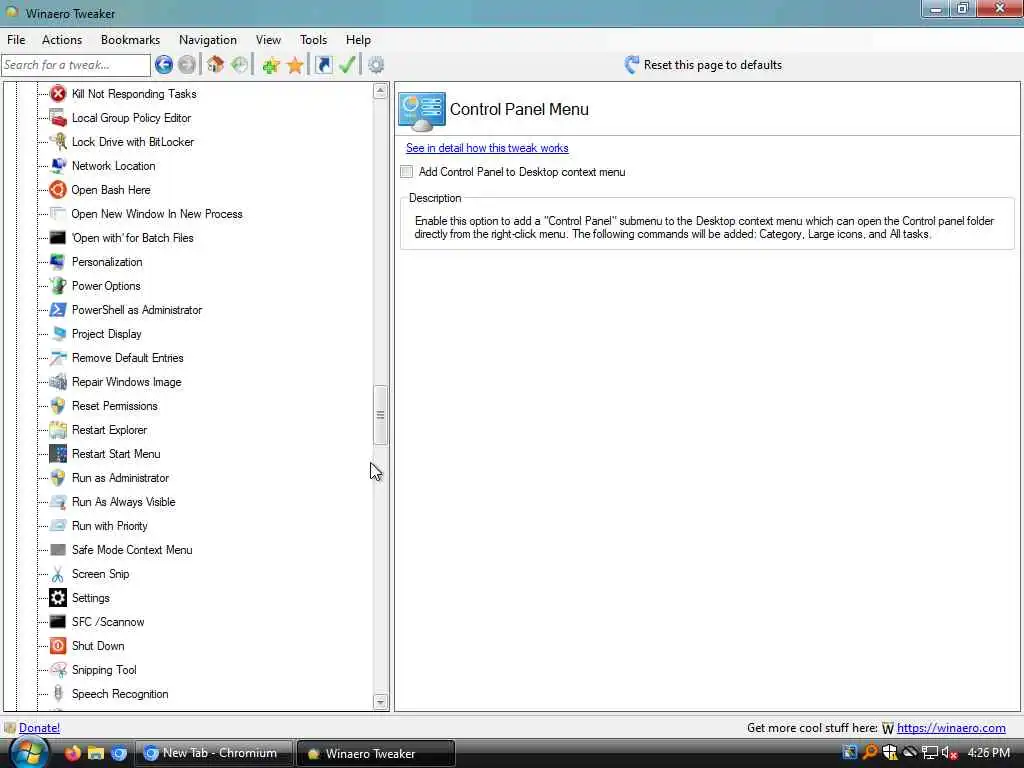Open the View menu
The height and width of the screenshot is (768, 1024).
pyautogui.click(x=268, y=40)
